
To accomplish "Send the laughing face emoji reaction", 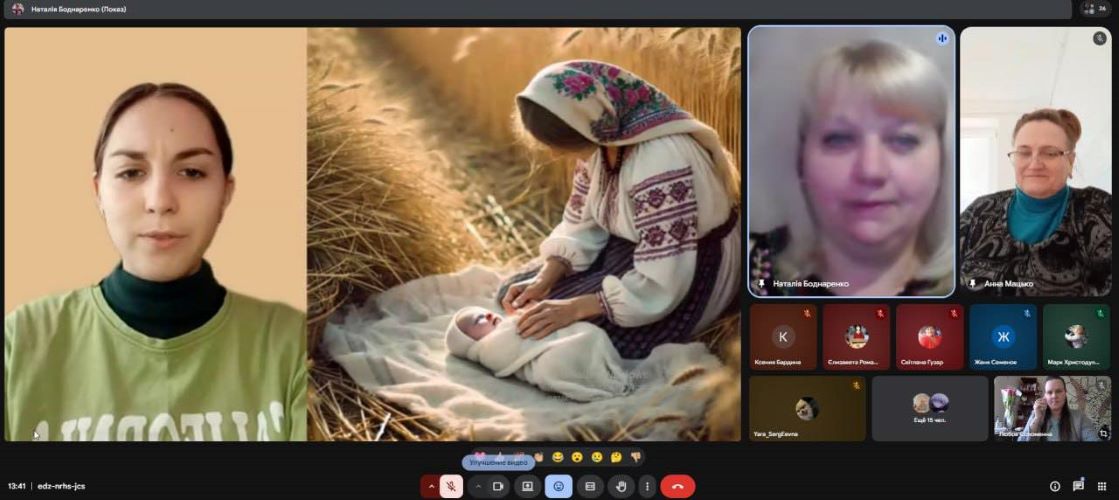I will [x=557, y=457].
